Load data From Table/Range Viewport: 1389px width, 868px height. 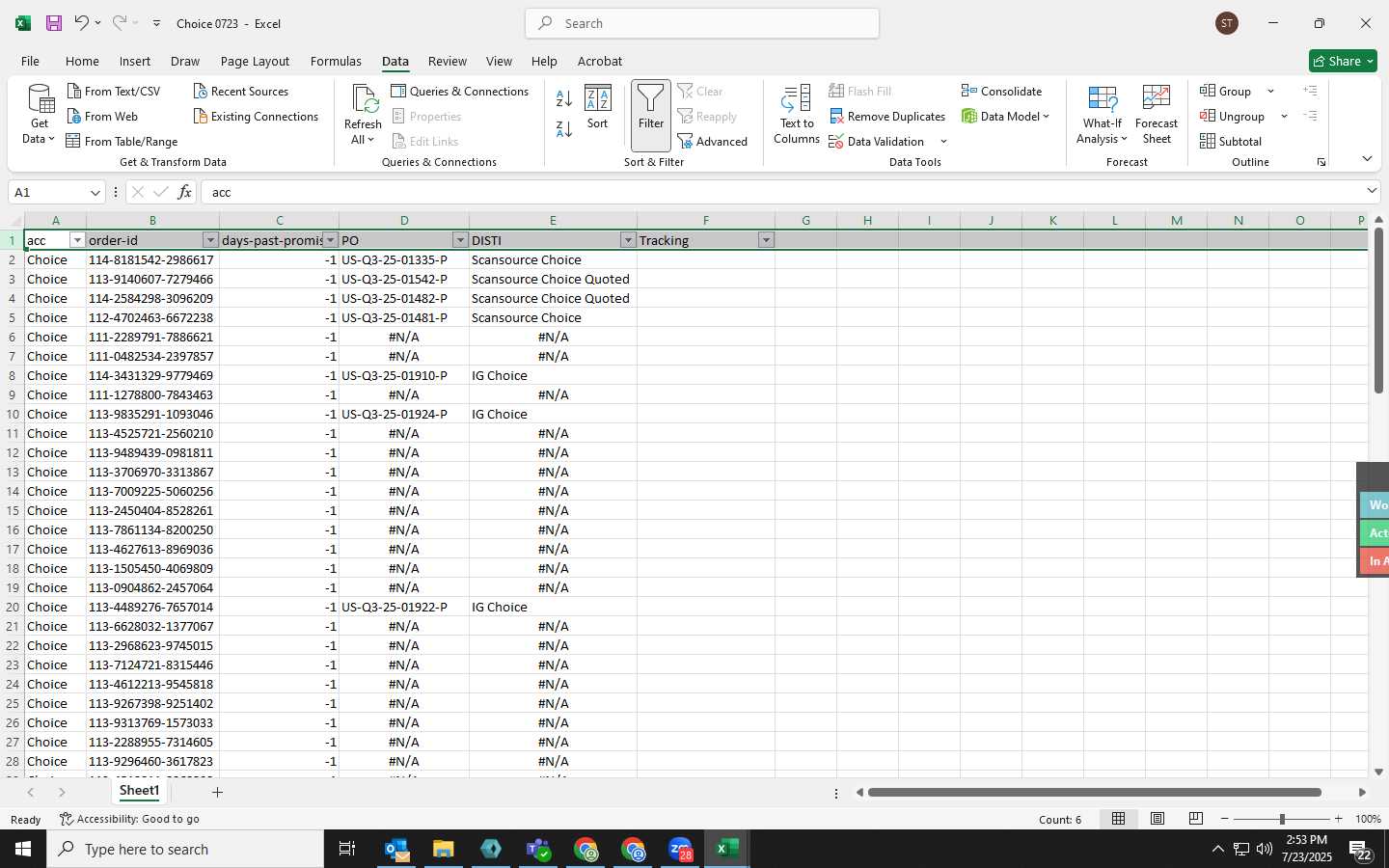[123, 141]
